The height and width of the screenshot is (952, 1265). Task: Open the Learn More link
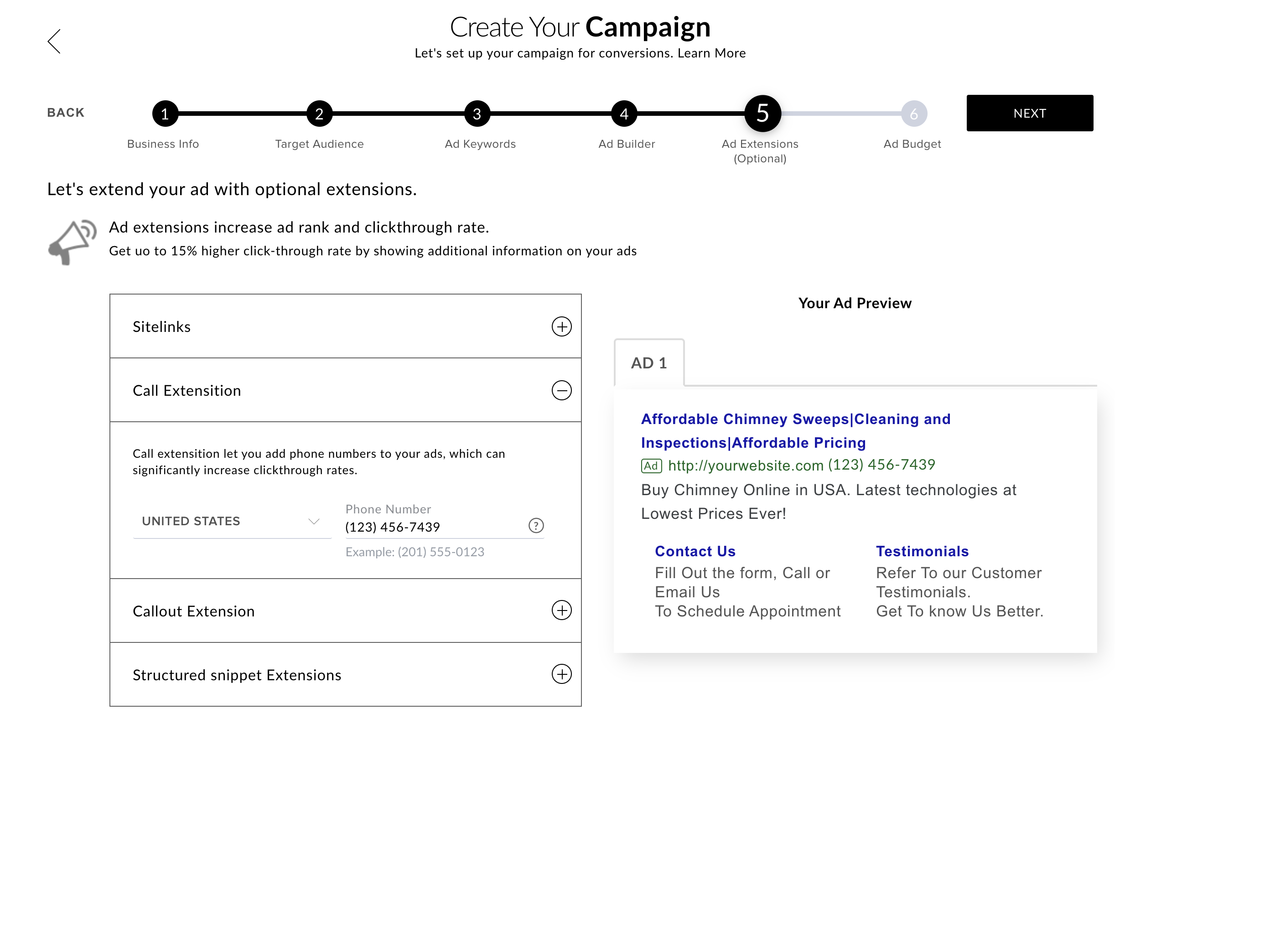pos(711,53)
